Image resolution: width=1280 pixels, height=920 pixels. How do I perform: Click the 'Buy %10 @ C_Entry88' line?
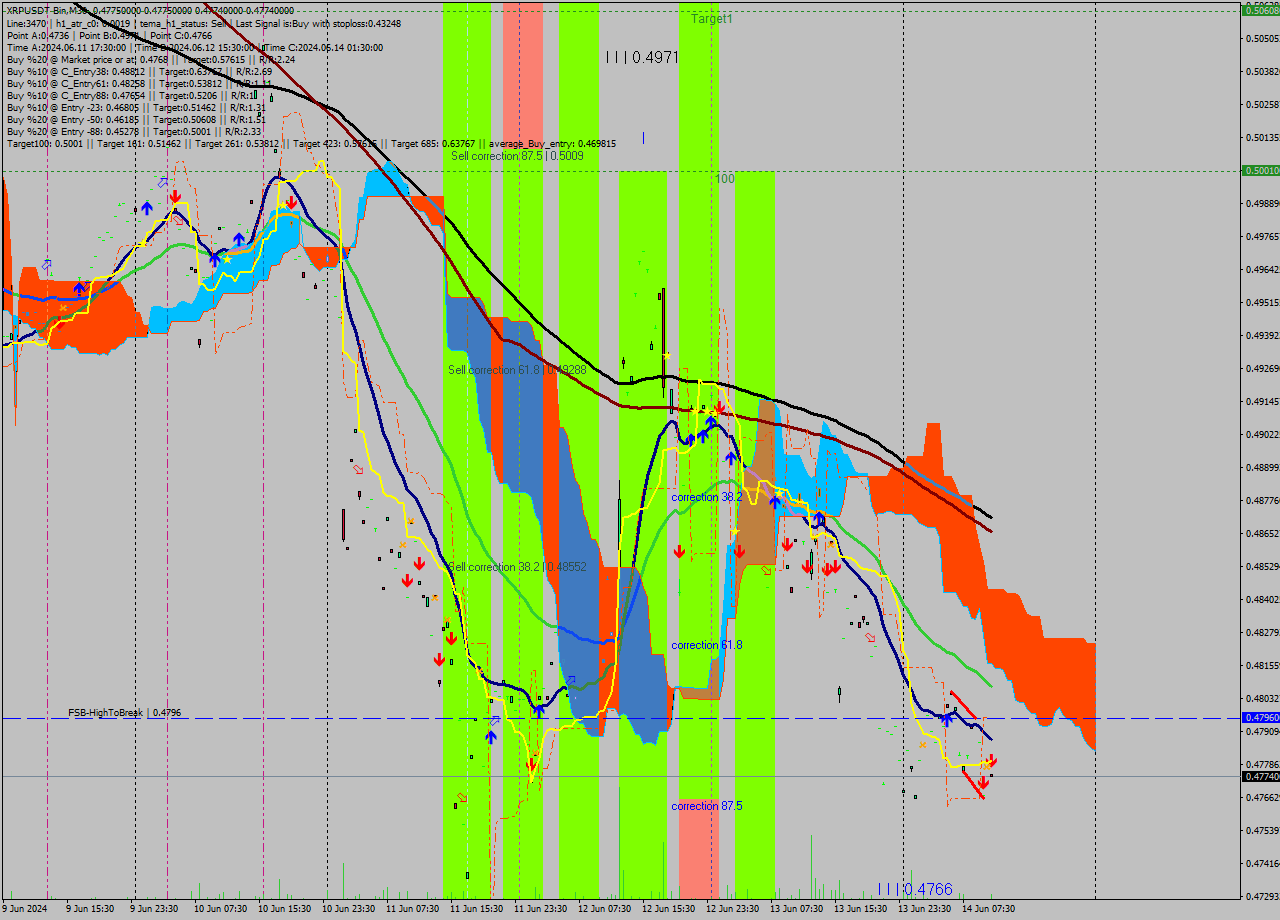[x=132, y=96]
